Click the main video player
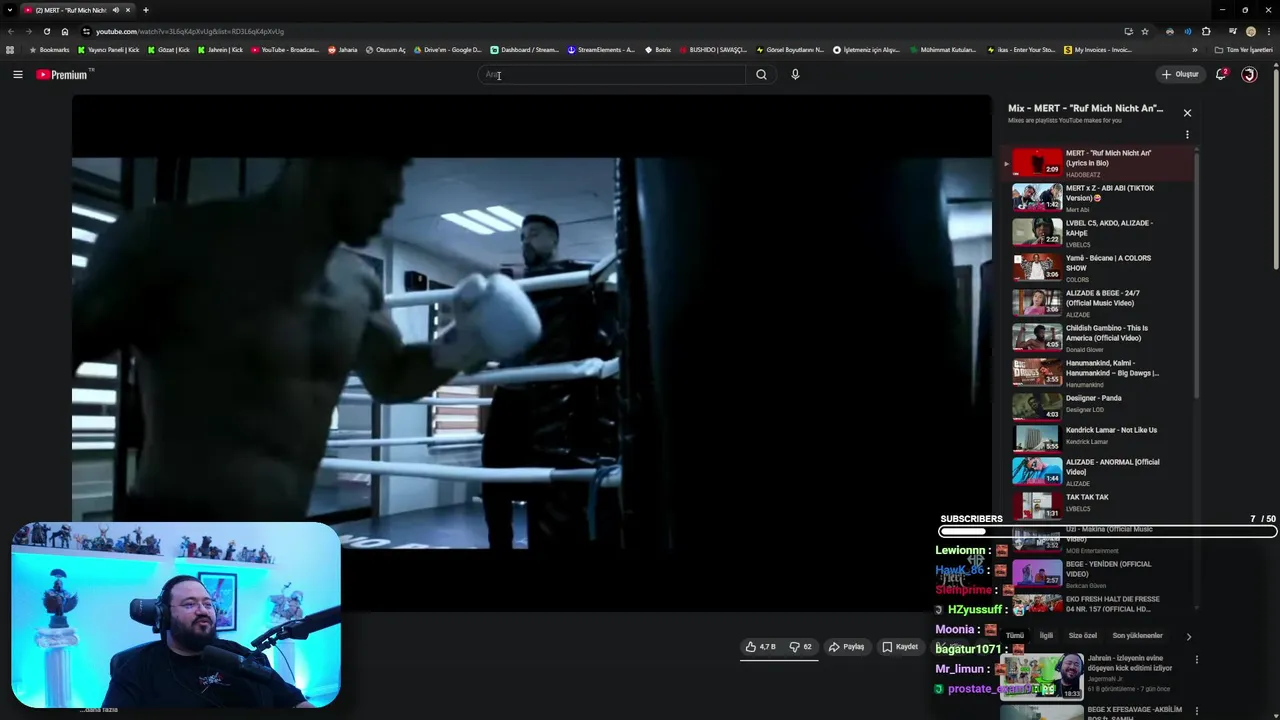The height and width of the screenshot is (720, 1280). point(532,353)
